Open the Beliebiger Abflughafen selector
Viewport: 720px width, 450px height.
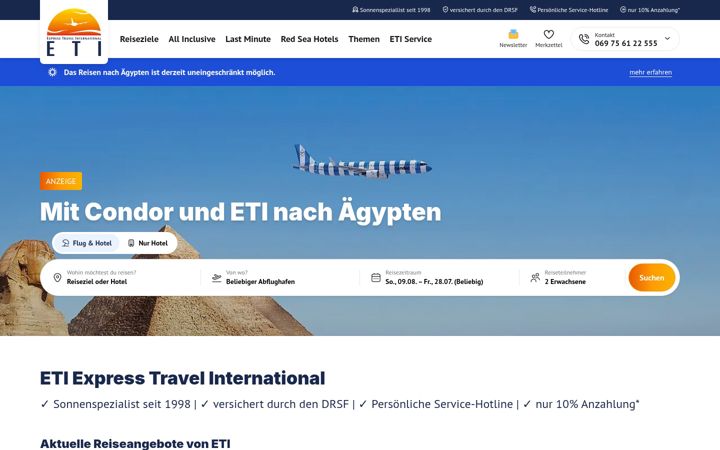pyautogui.click(x=280, y=277)
